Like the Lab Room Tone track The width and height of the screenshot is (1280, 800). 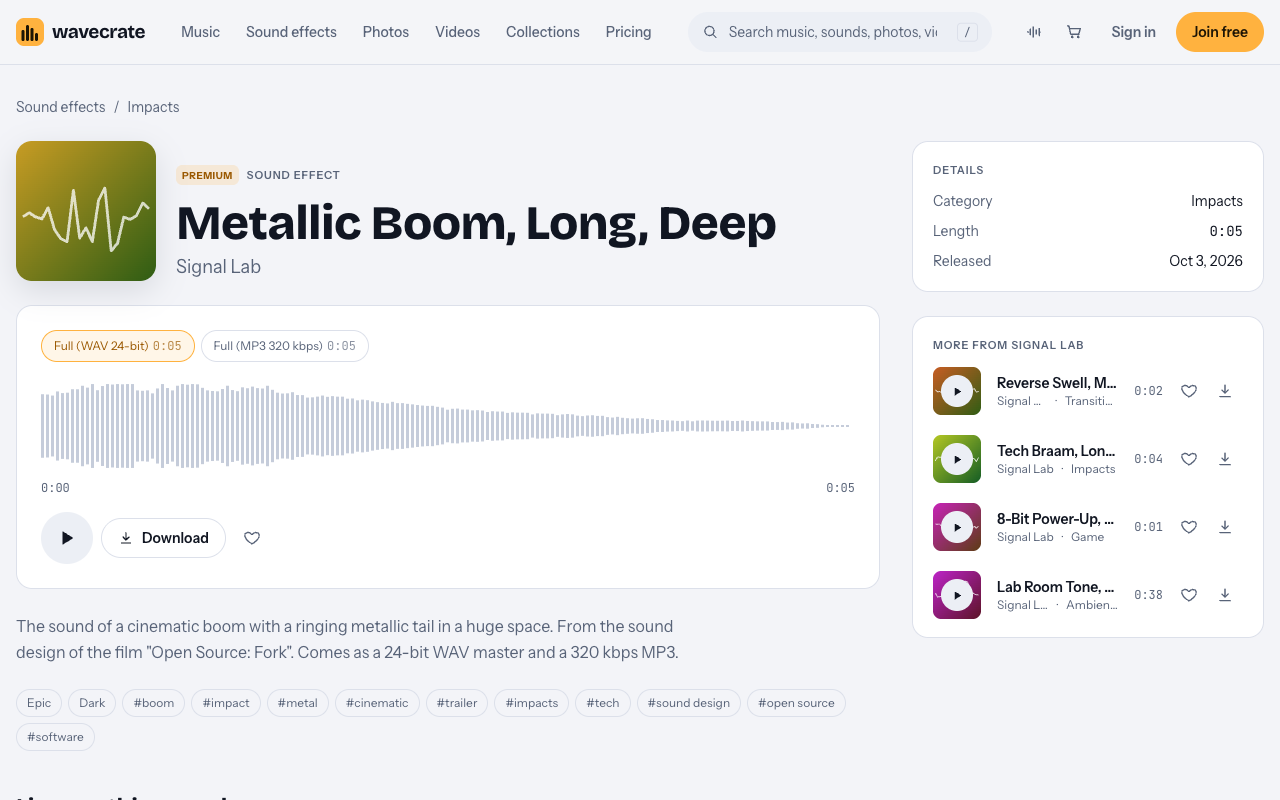click(1189, 595)
